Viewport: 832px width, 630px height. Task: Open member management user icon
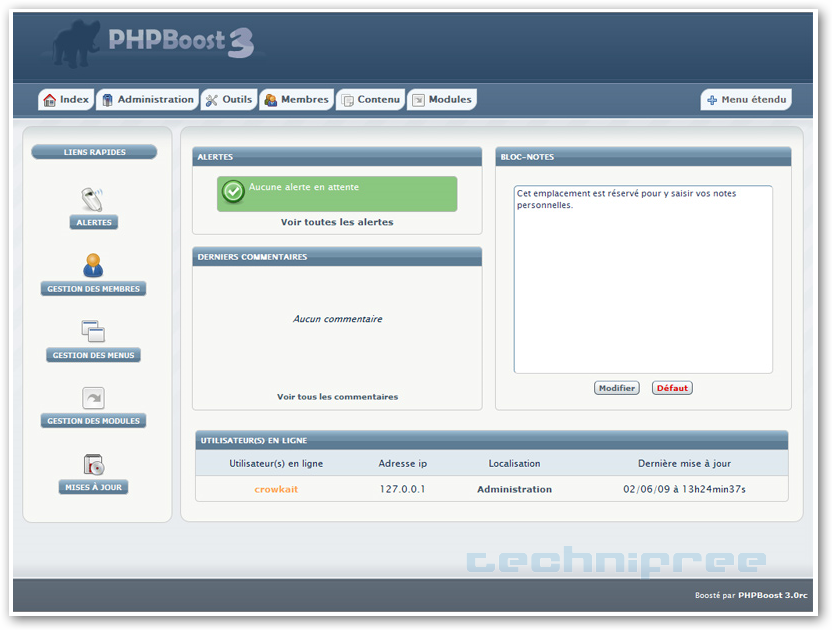(93, 265)
